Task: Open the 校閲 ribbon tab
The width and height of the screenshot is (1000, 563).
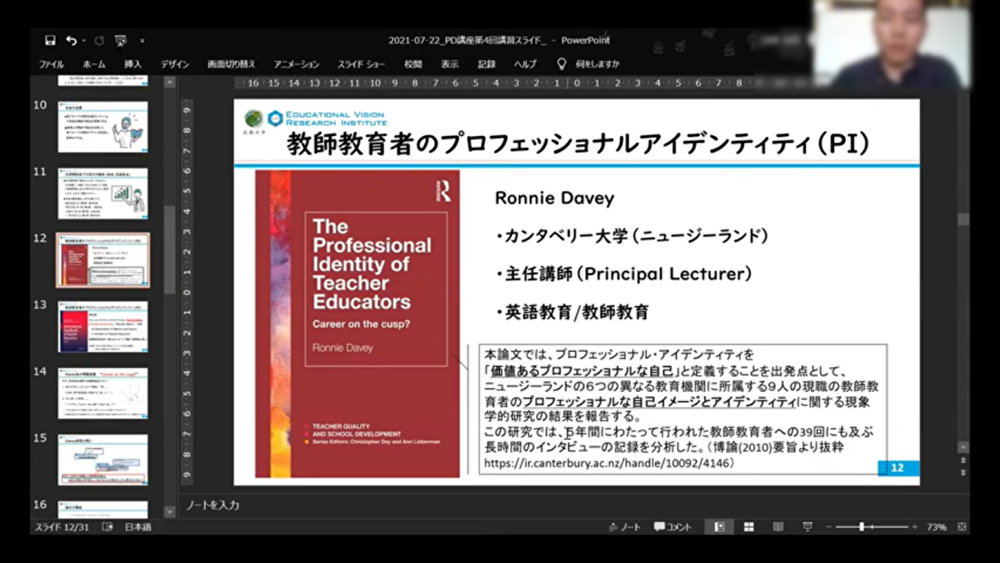Action: point(413,64)
